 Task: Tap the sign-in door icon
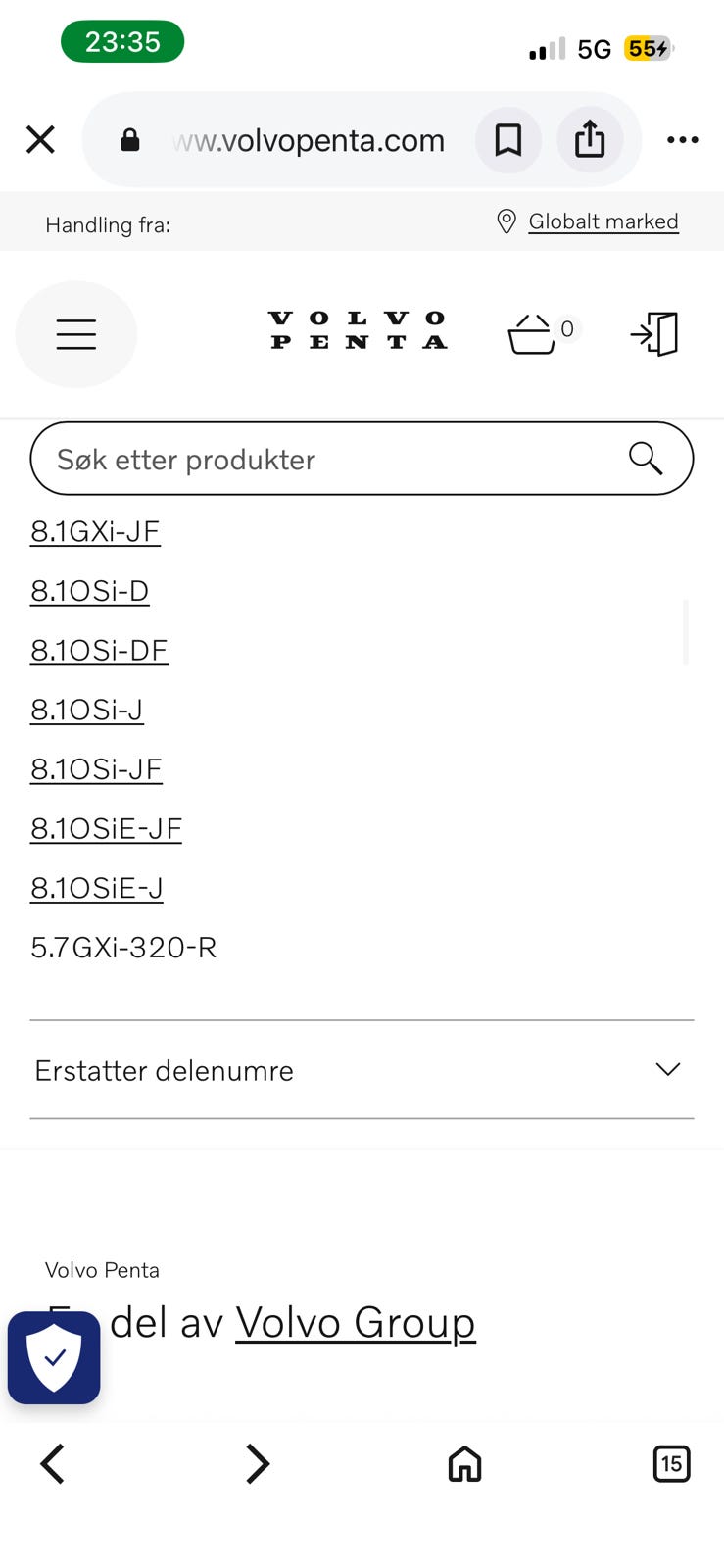pos(655,334)
